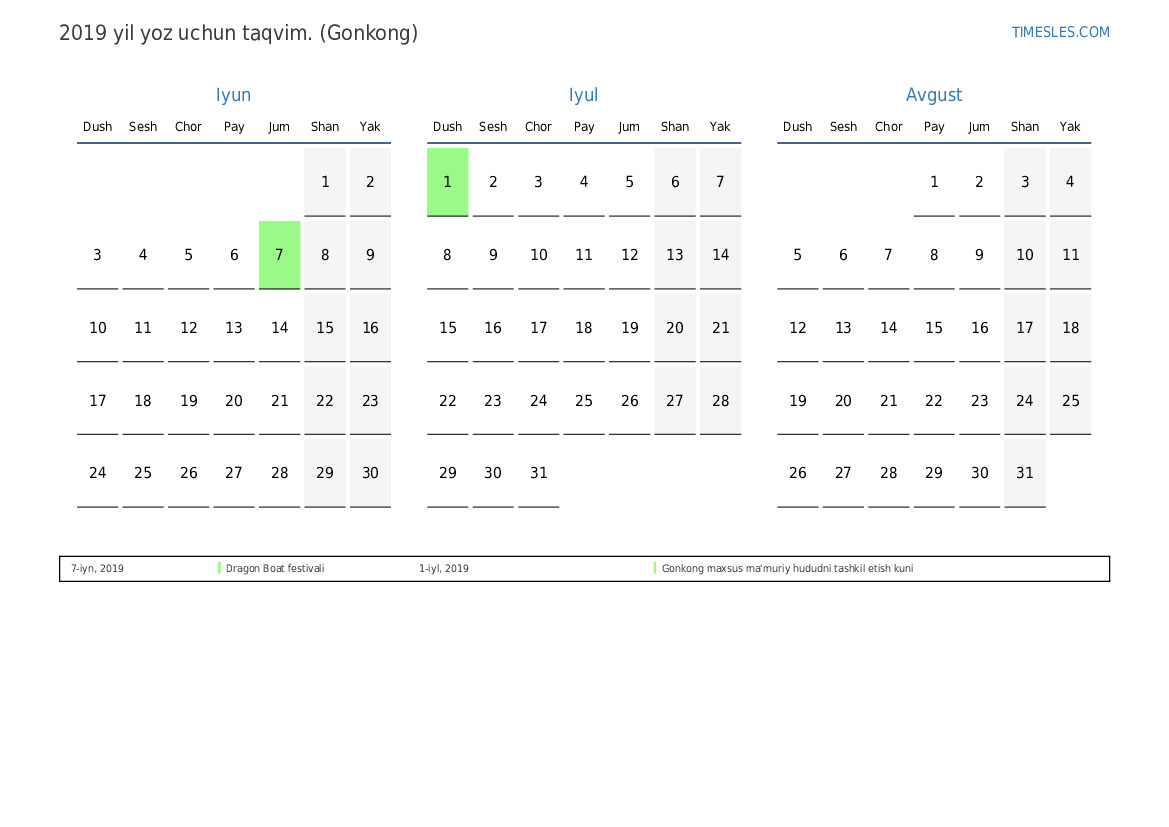Click August 15 date cell
The image size is (1169, 827).
933,328
